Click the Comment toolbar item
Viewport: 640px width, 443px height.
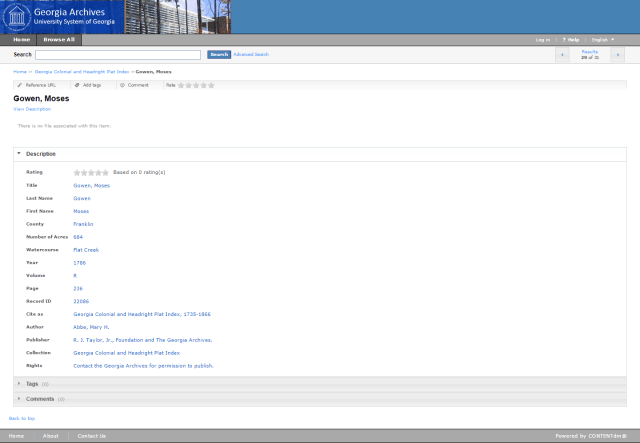coord(135,85)
